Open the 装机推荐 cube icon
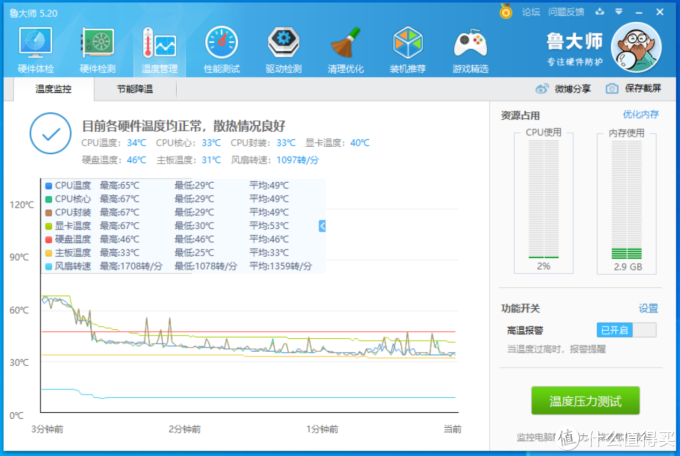Image resolution: width=680 pixels, height=456 pixels. point(408,43)
